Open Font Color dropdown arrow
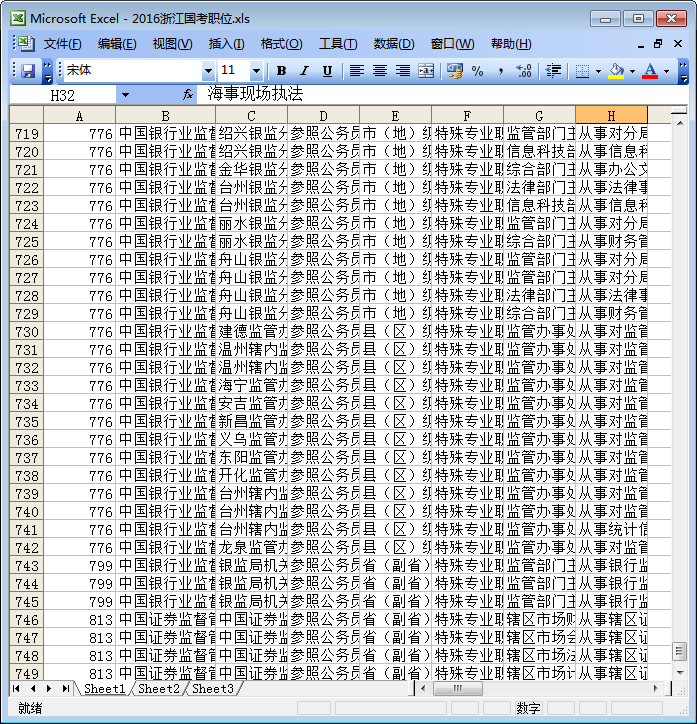This screenshot has width=697, height=724. click(666, 71)
